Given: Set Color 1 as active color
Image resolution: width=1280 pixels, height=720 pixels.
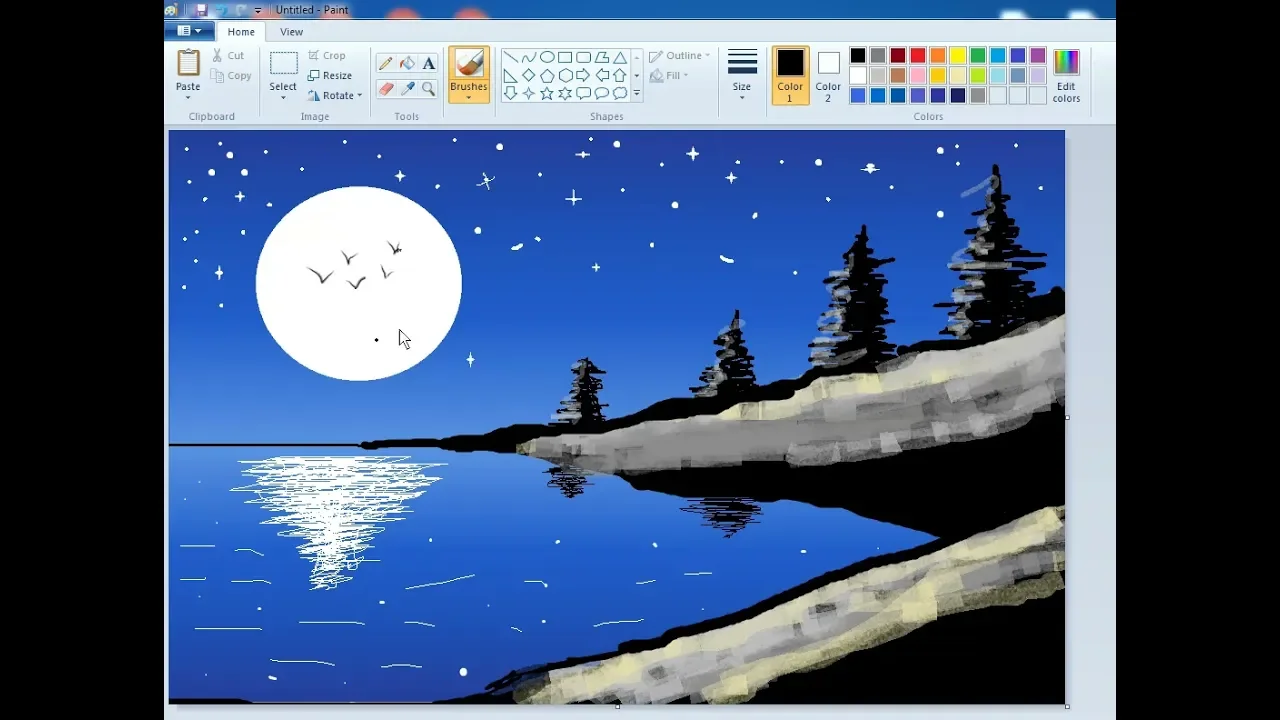Looking at the screenshot, I should (790, 75).
